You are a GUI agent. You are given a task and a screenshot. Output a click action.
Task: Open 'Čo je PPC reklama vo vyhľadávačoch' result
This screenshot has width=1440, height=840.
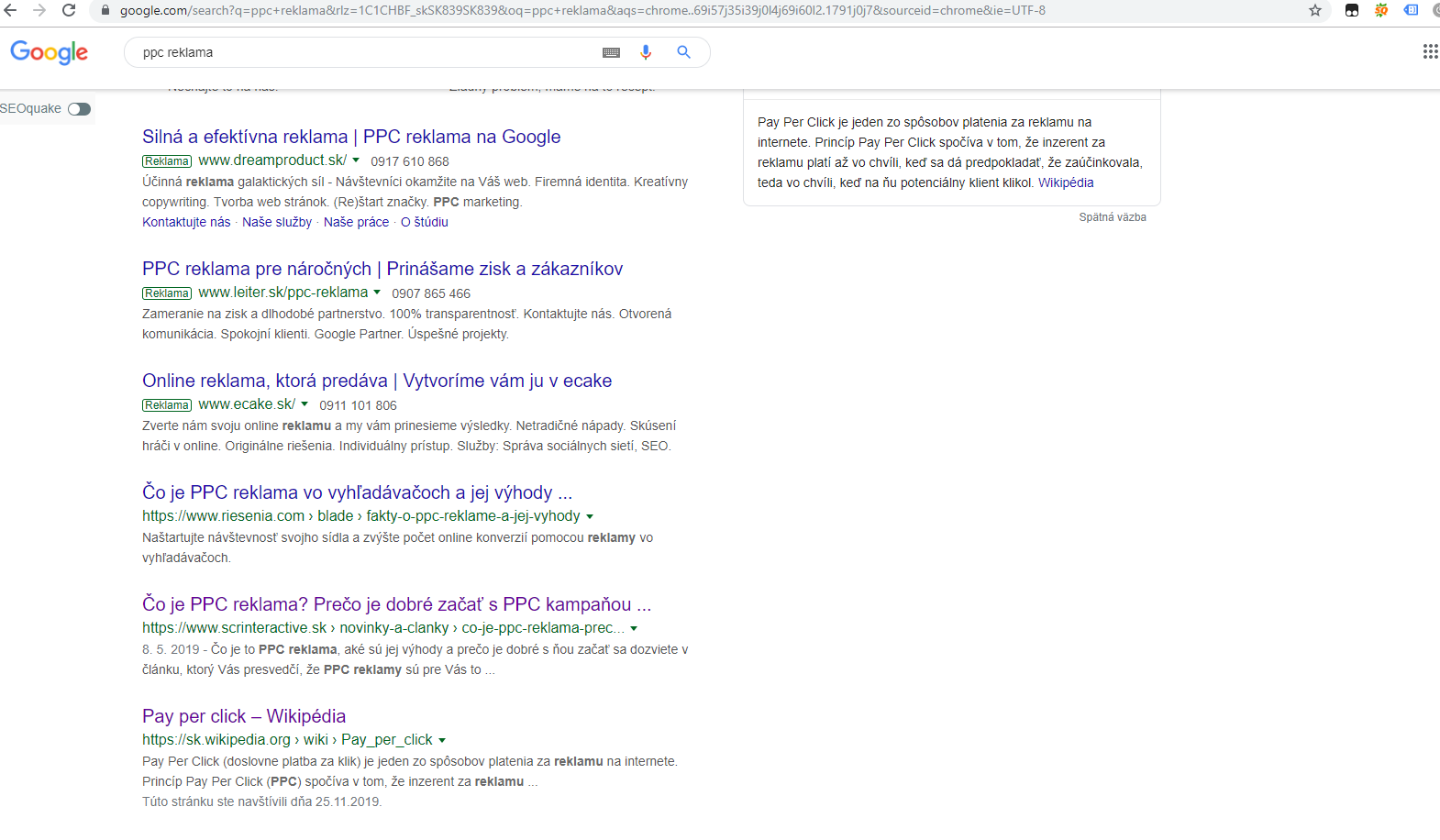coord(357,492)
